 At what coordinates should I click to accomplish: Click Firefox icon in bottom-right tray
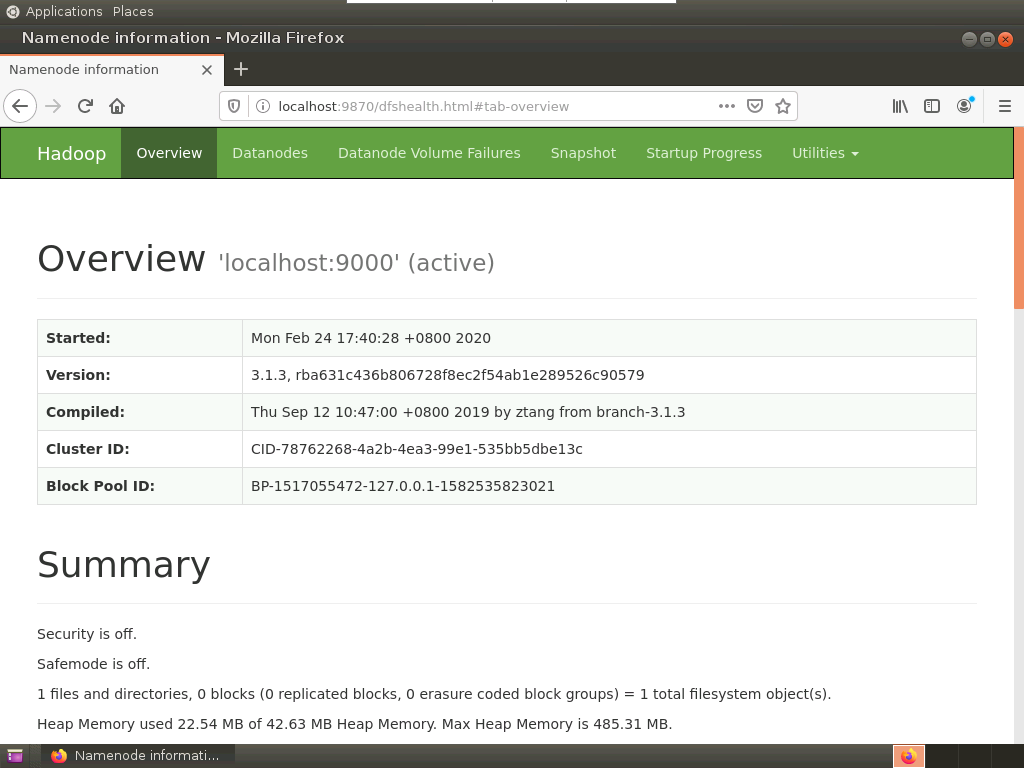[908, 756]
